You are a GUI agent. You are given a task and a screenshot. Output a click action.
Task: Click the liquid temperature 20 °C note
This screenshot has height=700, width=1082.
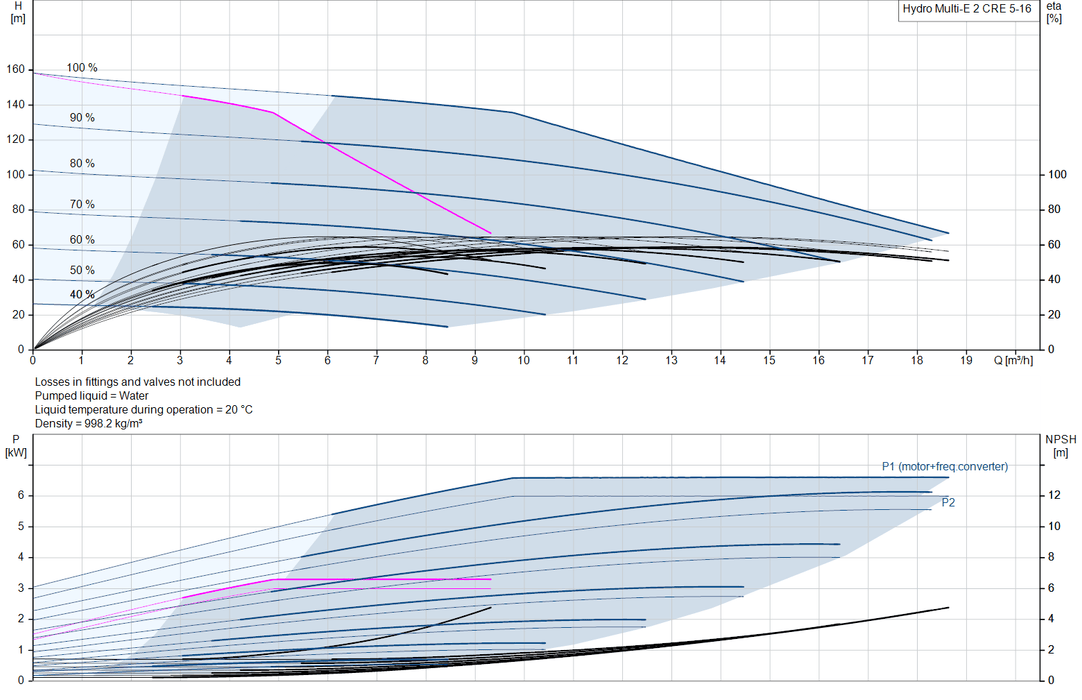point(144,409)
